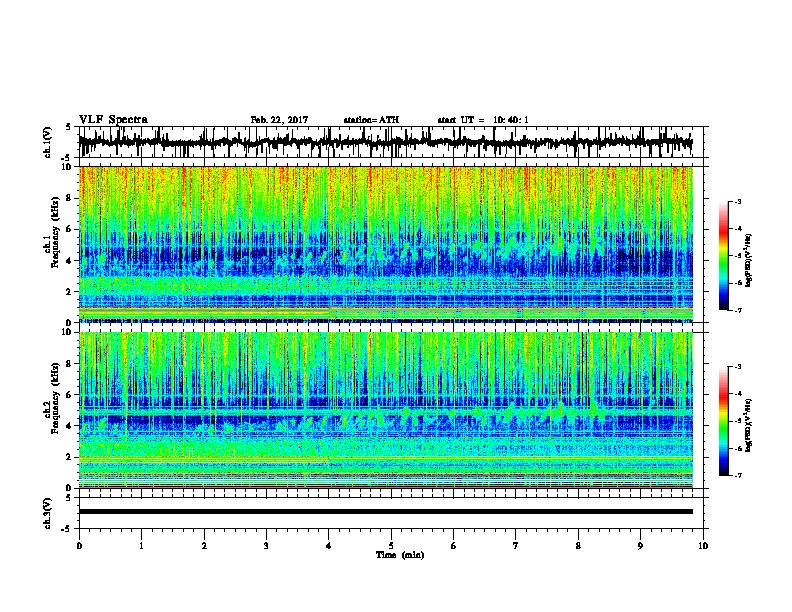Click the -5 volt tick label on ch.3(V) axis
This screenshot has width=792, height=612.
(x=67, y=529)
